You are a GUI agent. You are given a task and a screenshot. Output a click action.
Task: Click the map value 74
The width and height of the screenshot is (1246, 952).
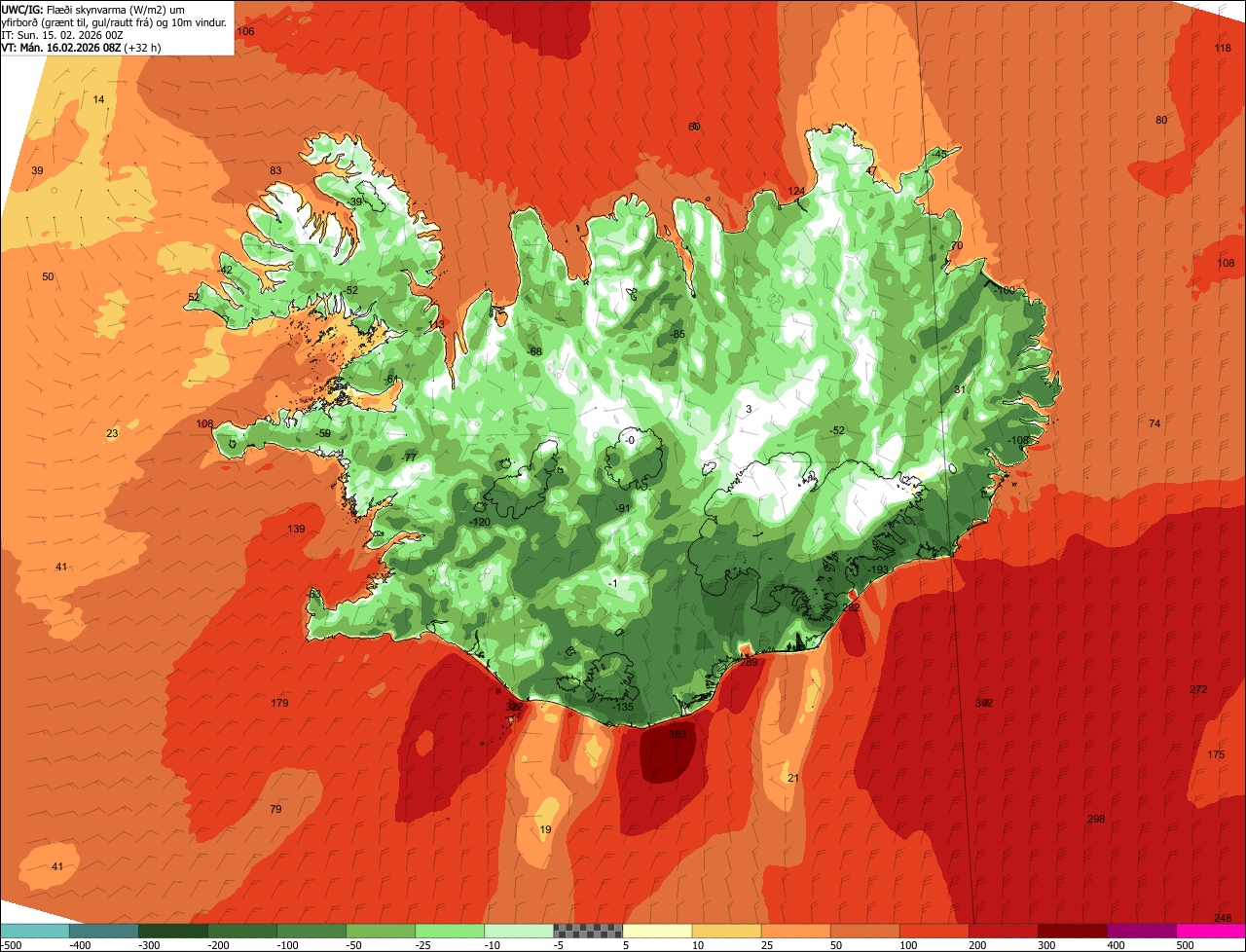click(x=1154, y=424)
